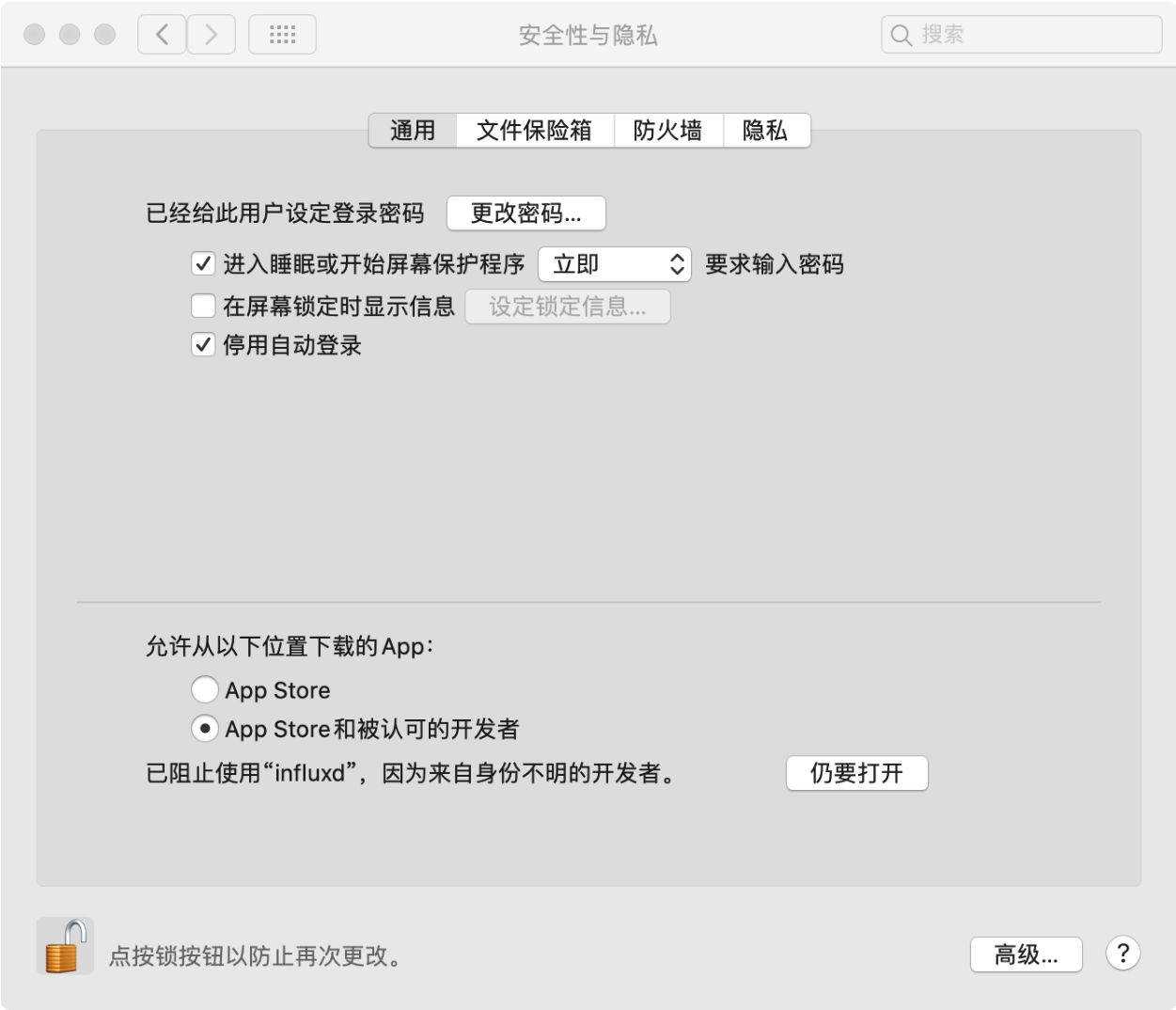This screenshot has width=1176, height=1010.
Task: Click the back navigation arrow
Action: pyautogui.click(x=162, y=35)
